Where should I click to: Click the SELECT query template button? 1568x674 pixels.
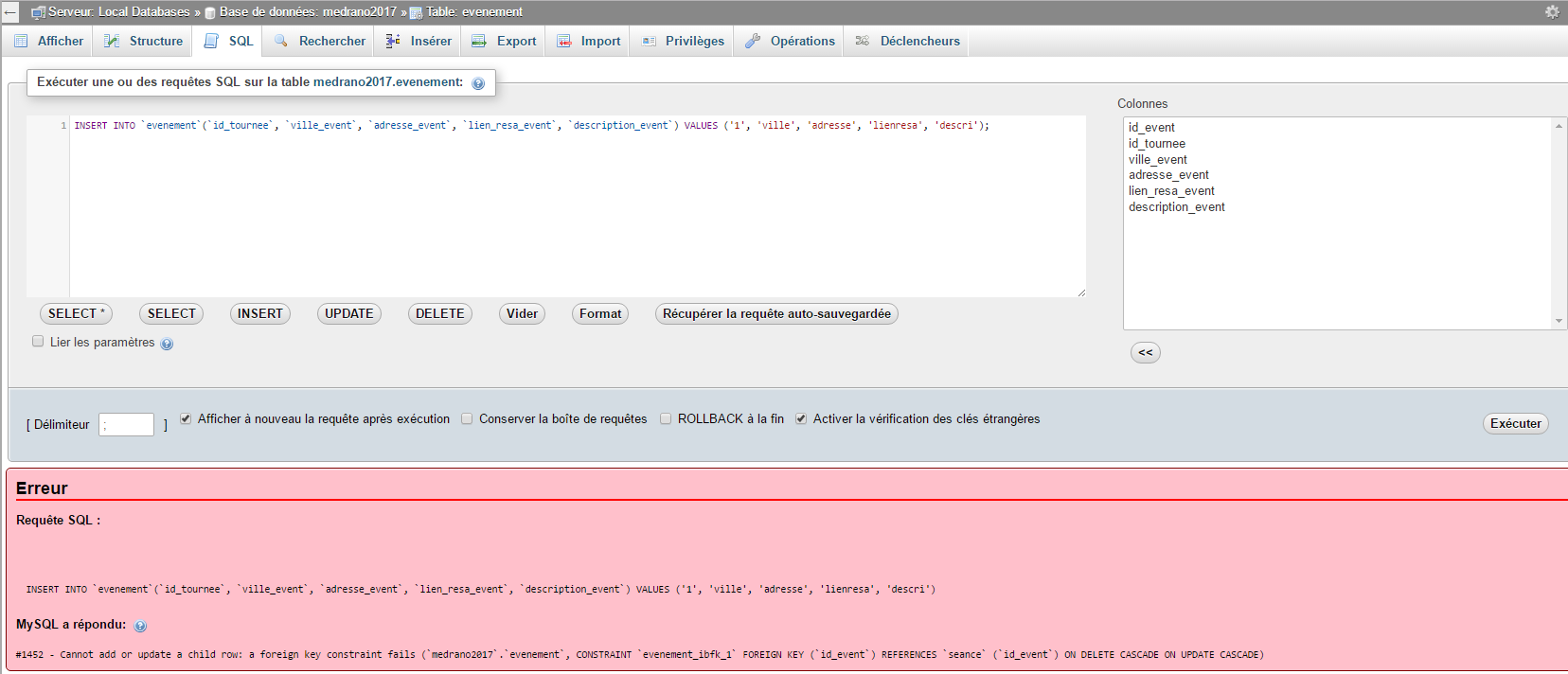(x=171, y=313)
